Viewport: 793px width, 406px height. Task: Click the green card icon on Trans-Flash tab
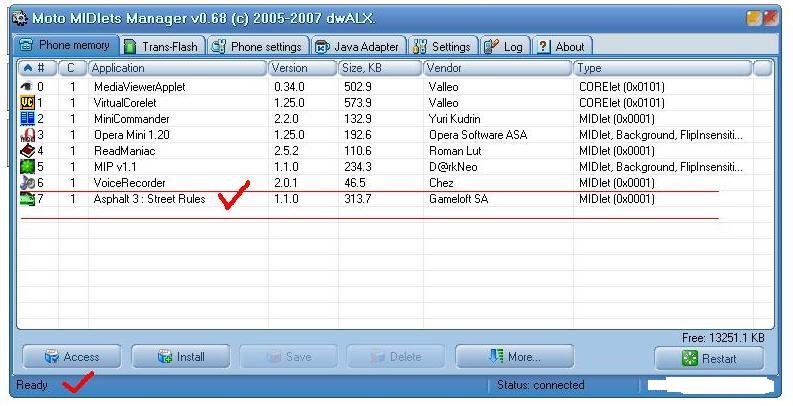coord(130,47)
